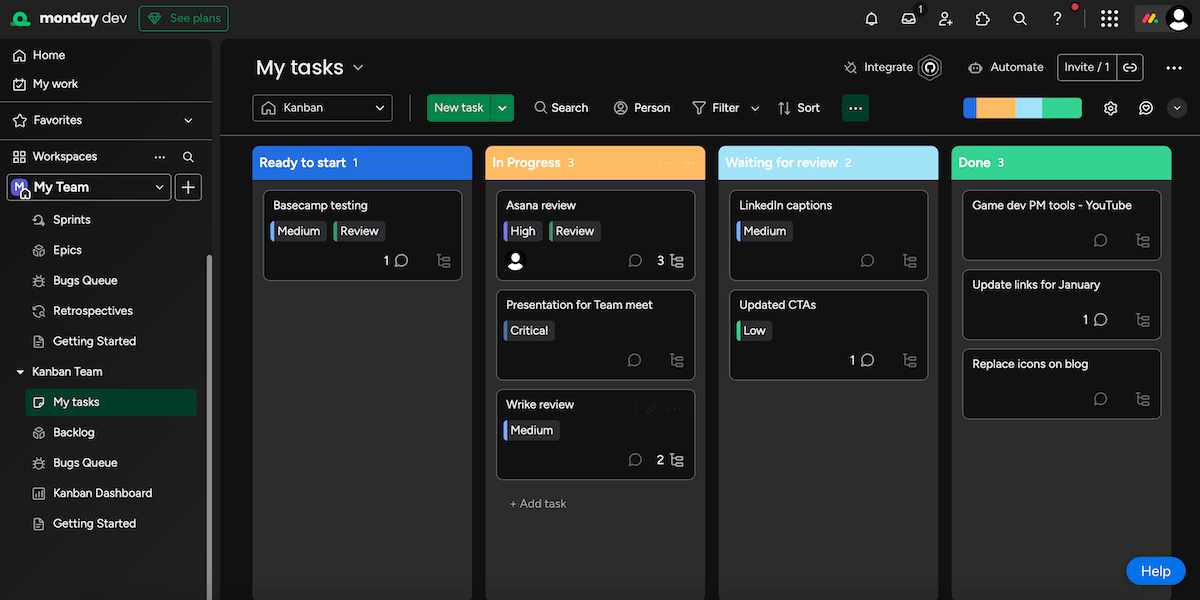This screenshot has height=600, width=1200.
Task: Expand the New task arrow dropdown
Action: 503,108
